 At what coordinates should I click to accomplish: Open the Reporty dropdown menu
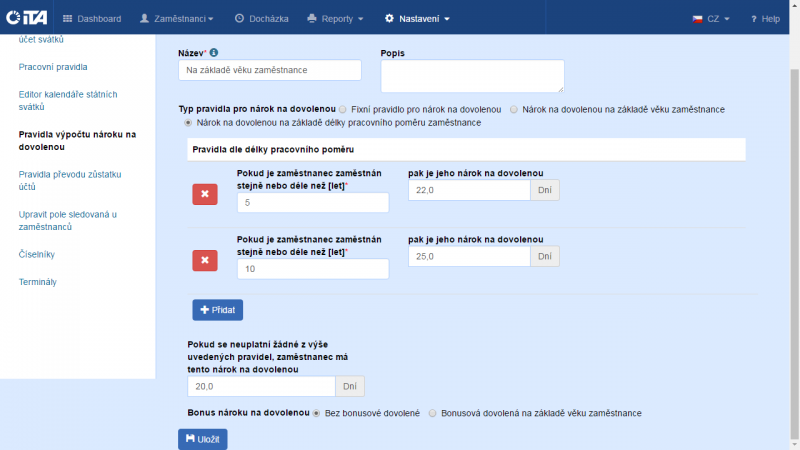coord(335,19)
